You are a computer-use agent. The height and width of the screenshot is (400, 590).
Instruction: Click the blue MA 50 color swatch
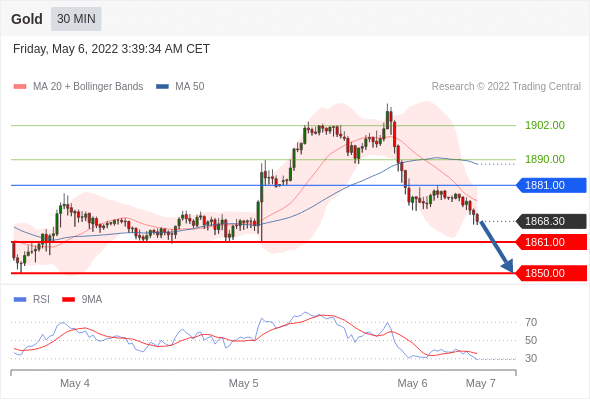(x=163, y=87)
